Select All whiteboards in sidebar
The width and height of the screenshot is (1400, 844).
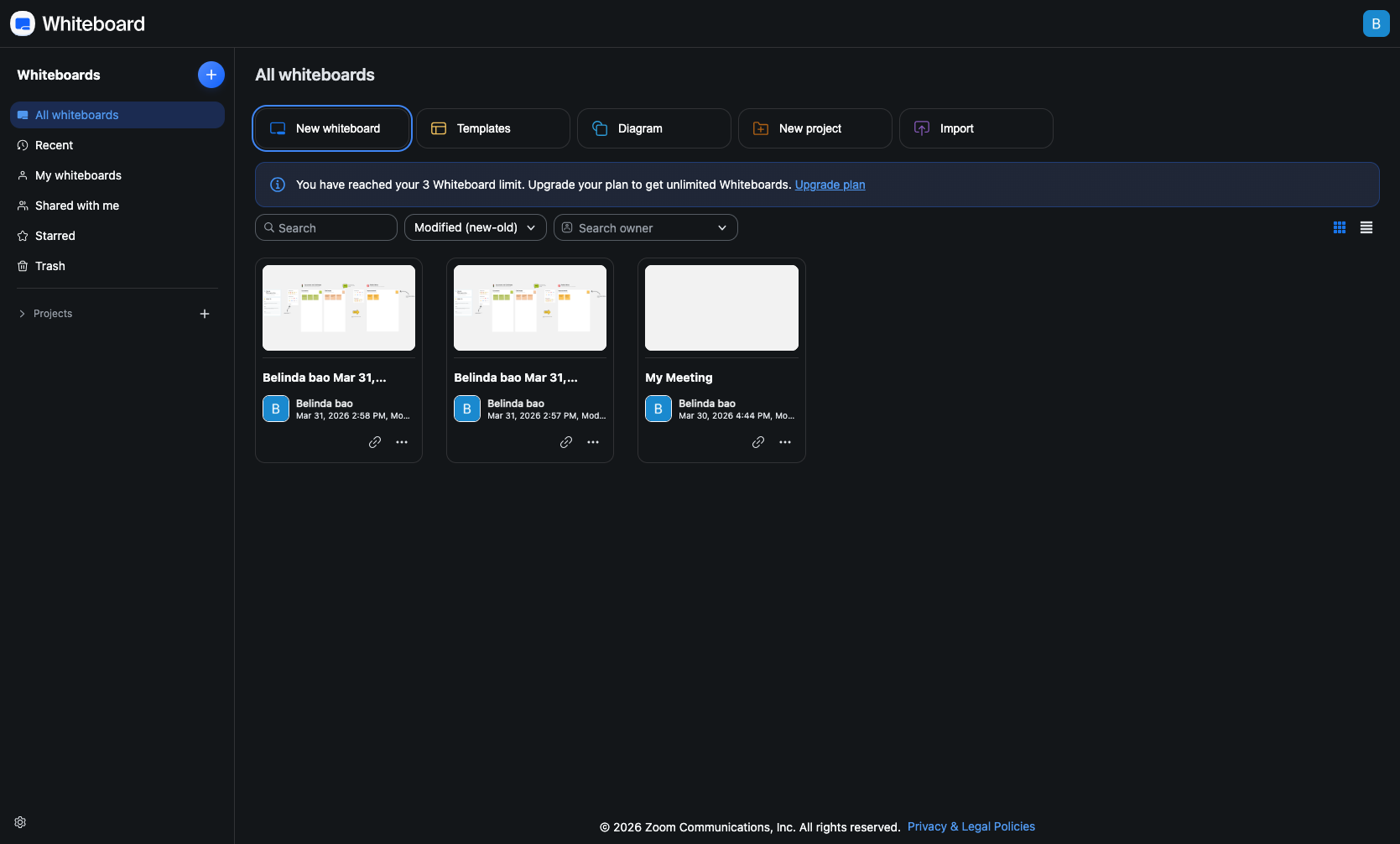117,115
